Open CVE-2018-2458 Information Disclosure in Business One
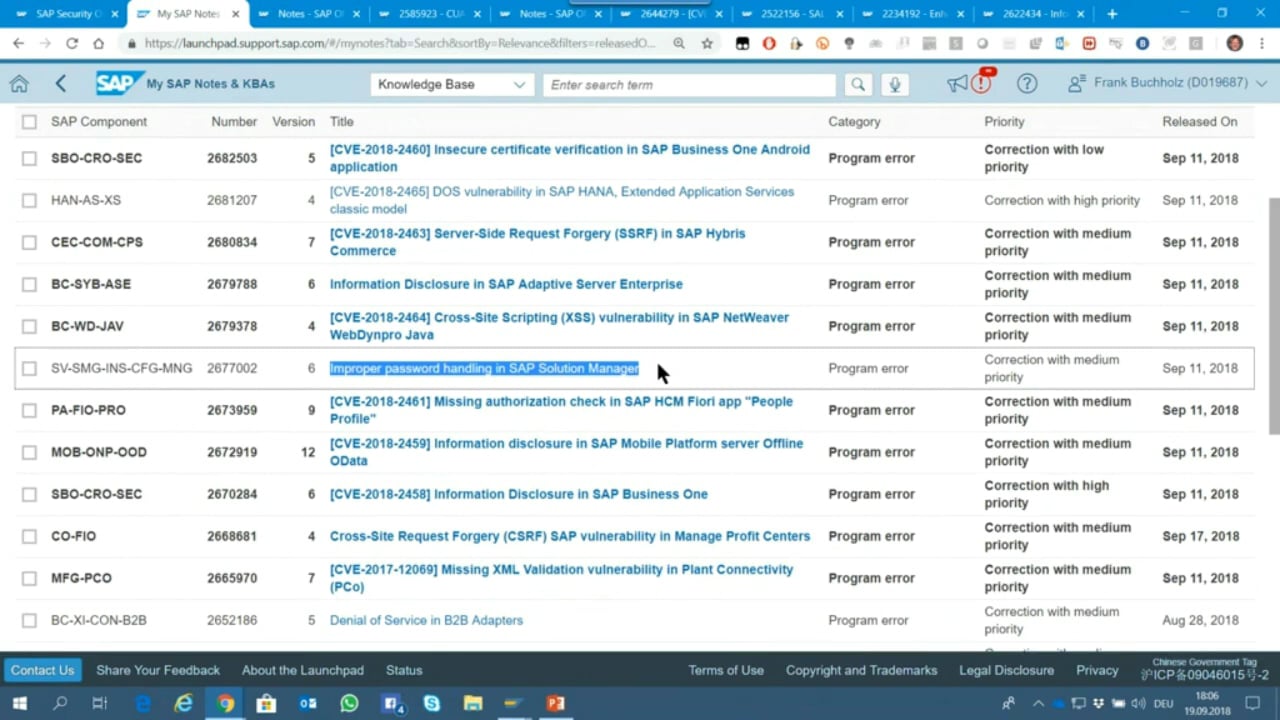Viewport: 1280px width, 720px height. point(518,494)
